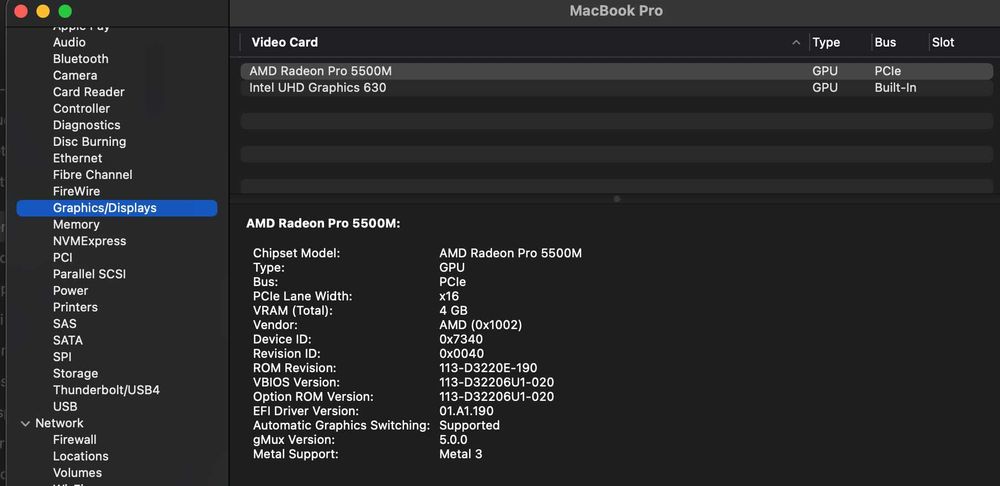Open Fibre Channel entry
The image size is (1000, 486).
[x=92, y=175]
